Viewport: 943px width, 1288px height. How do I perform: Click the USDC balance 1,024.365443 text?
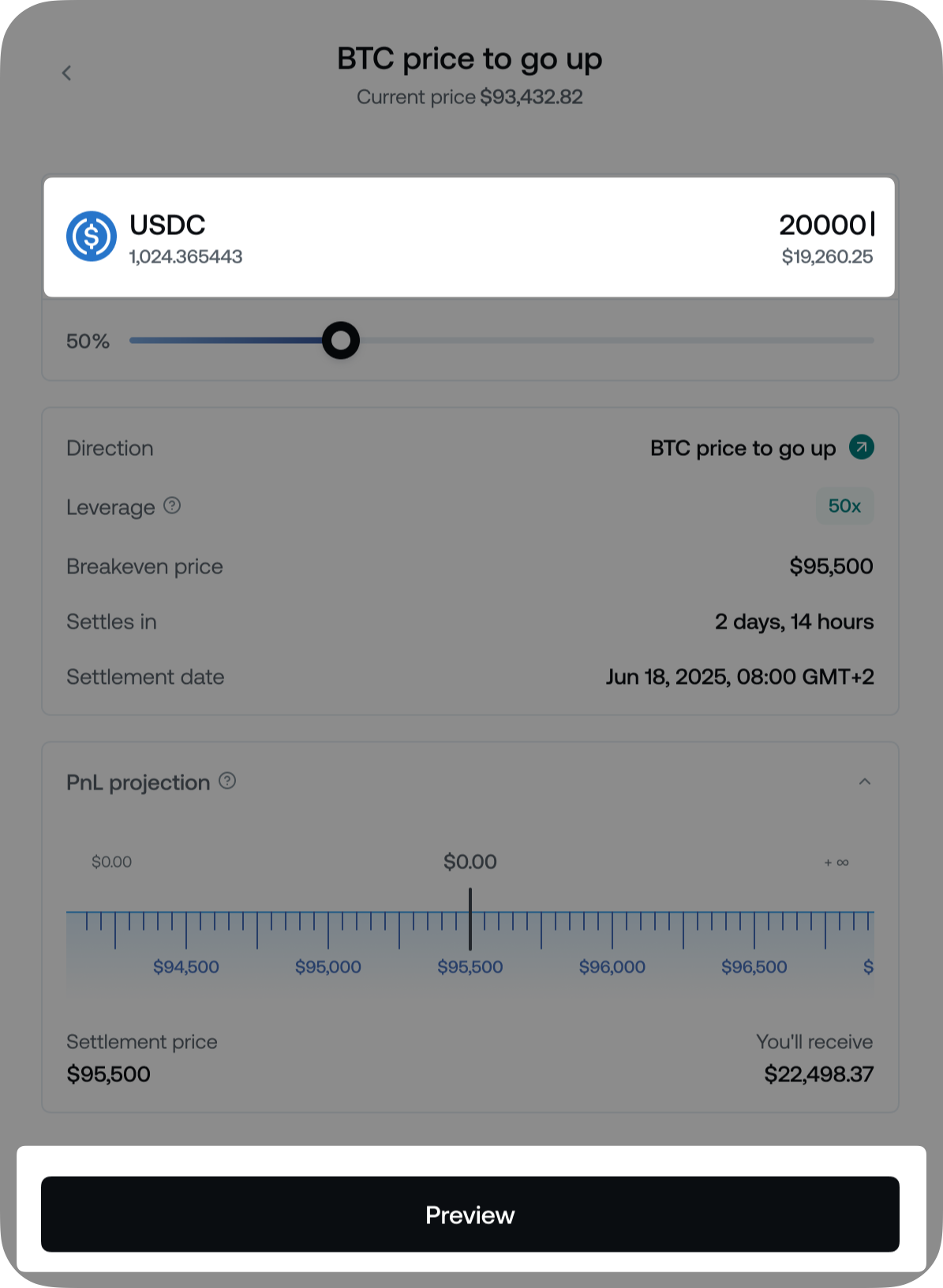click(x=186, y=257)
